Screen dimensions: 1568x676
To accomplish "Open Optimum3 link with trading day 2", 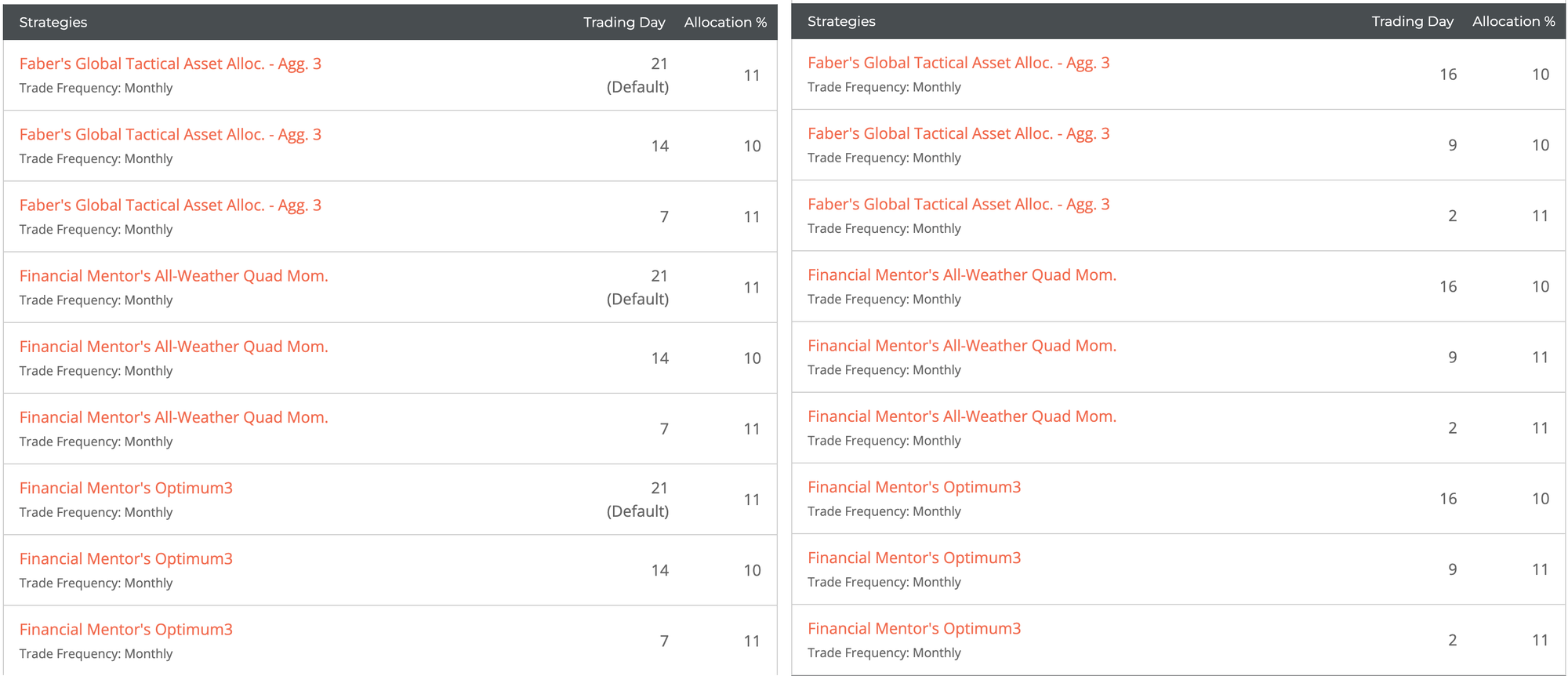I will (914, 628).
